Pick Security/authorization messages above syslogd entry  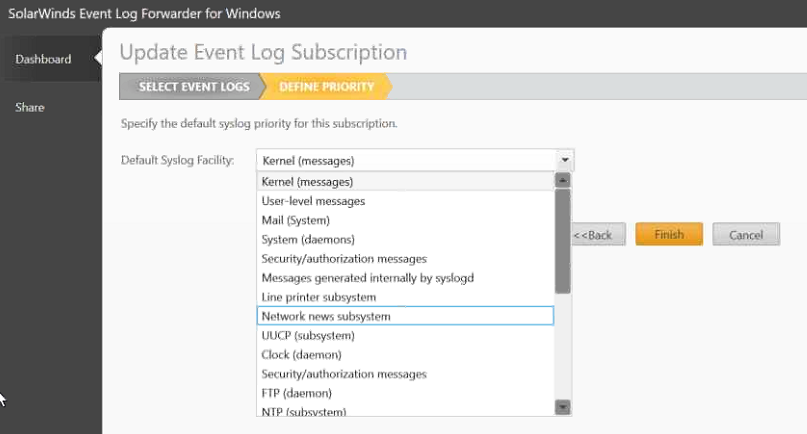click(406, 258)
